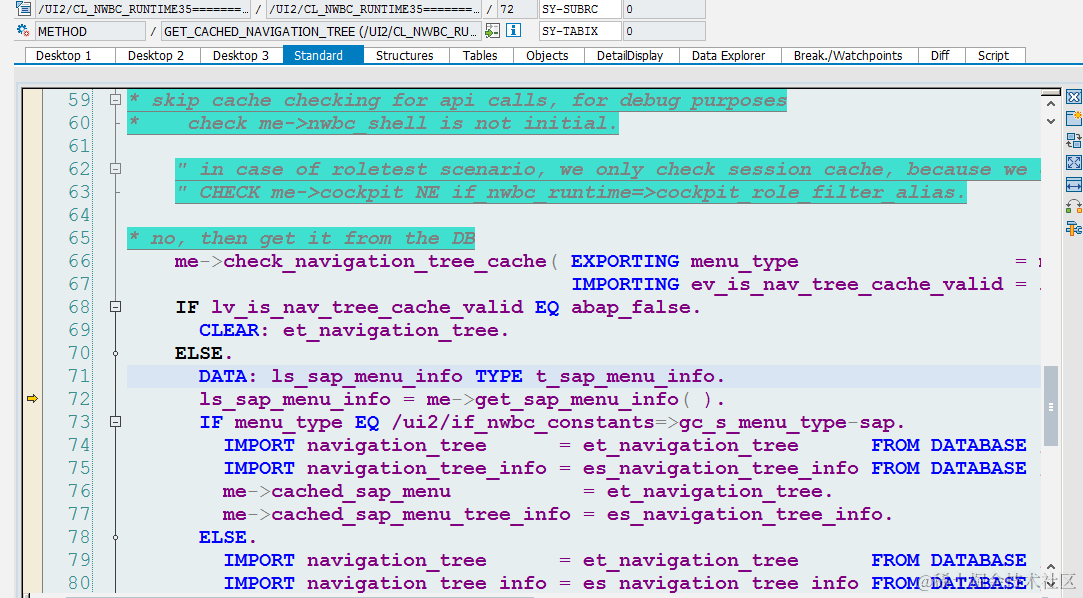Click the GET_CACHED_NAVIGATION_TREE method name field
This screenshot has height=598, width=1083.
pyautogui.click(x=321, y=31)
